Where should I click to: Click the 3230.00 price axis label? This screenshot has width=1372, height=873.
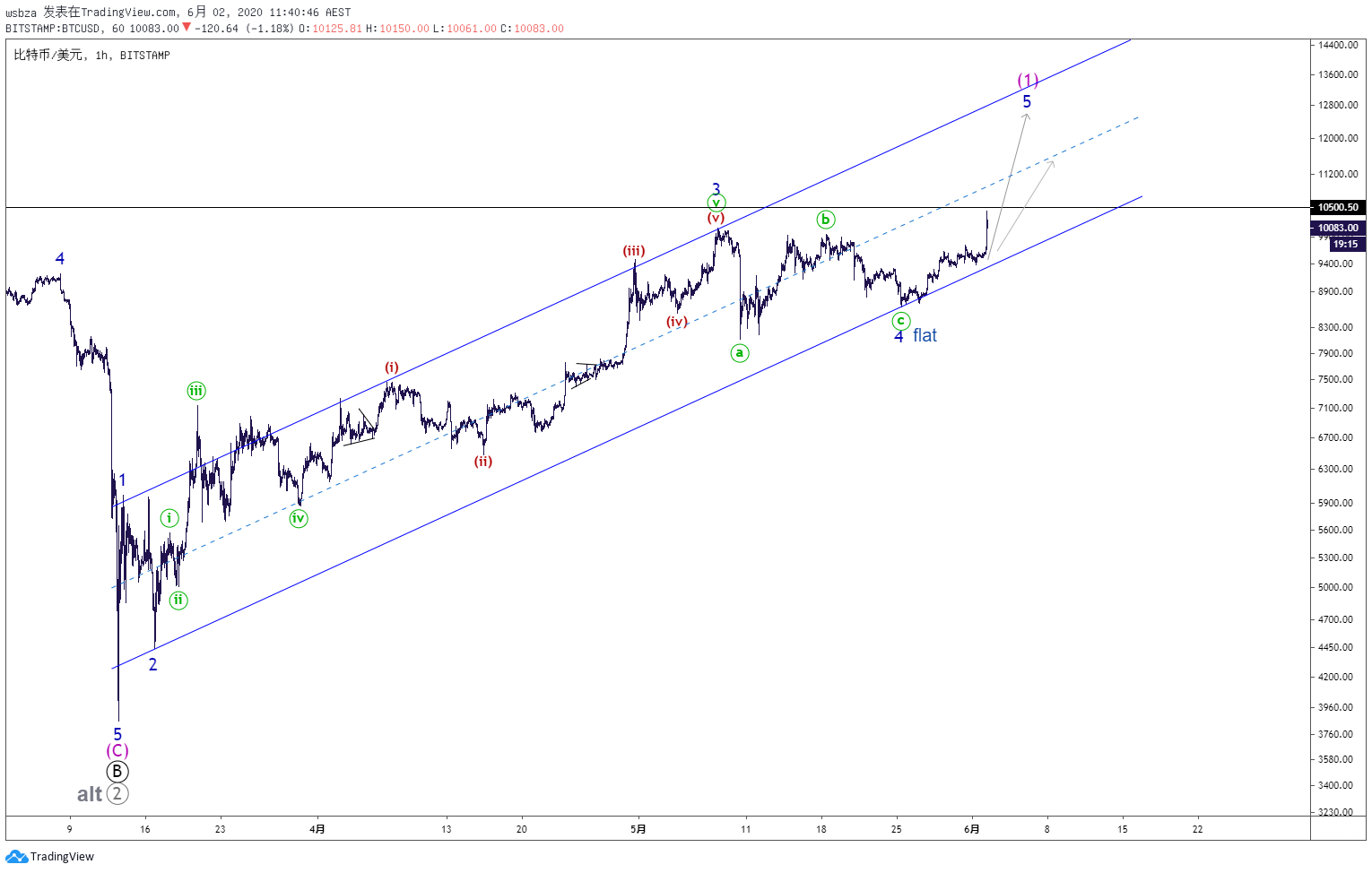pos(1335,812)
